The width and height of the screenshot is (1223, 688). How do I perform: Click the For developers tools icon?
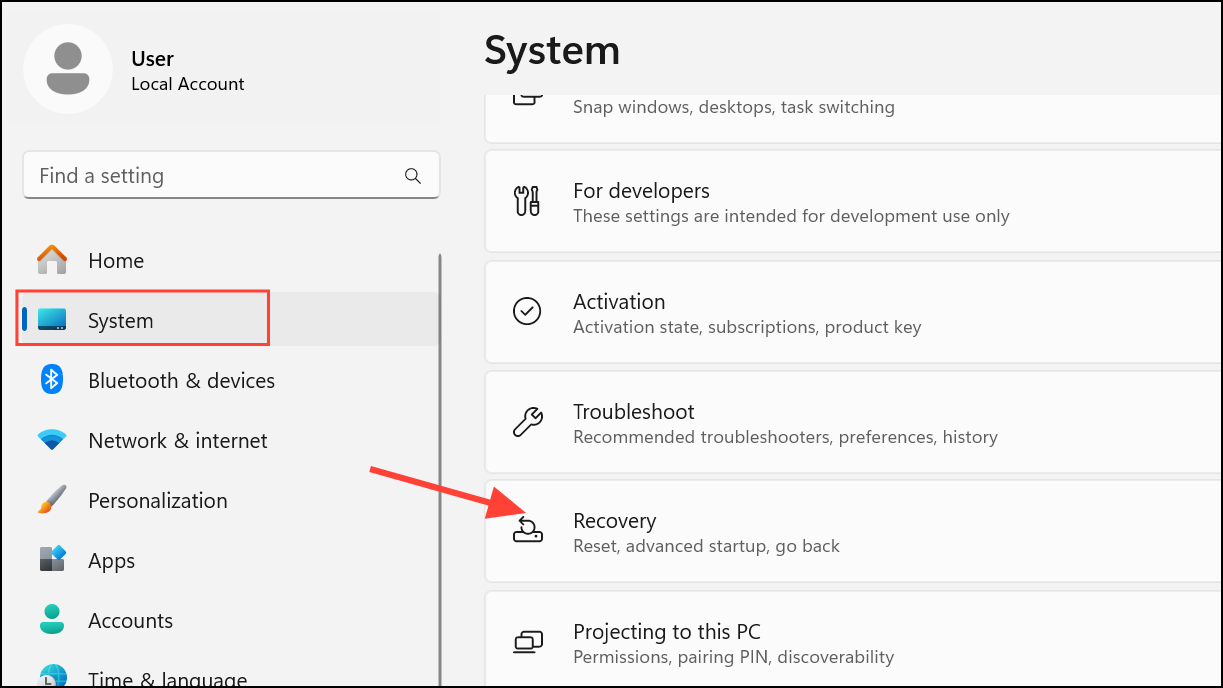[x=528, y=201]
